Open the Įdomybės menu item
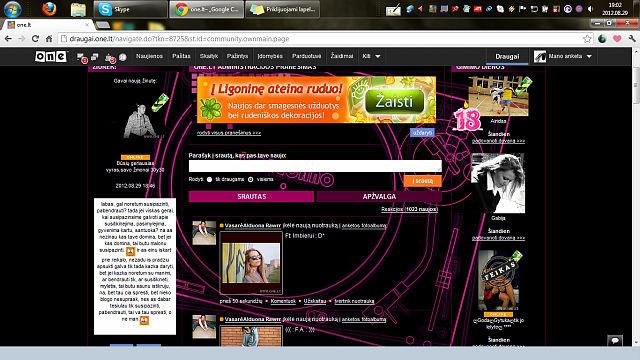The width and height of the screenshot is (640, 360). point(270,56)
